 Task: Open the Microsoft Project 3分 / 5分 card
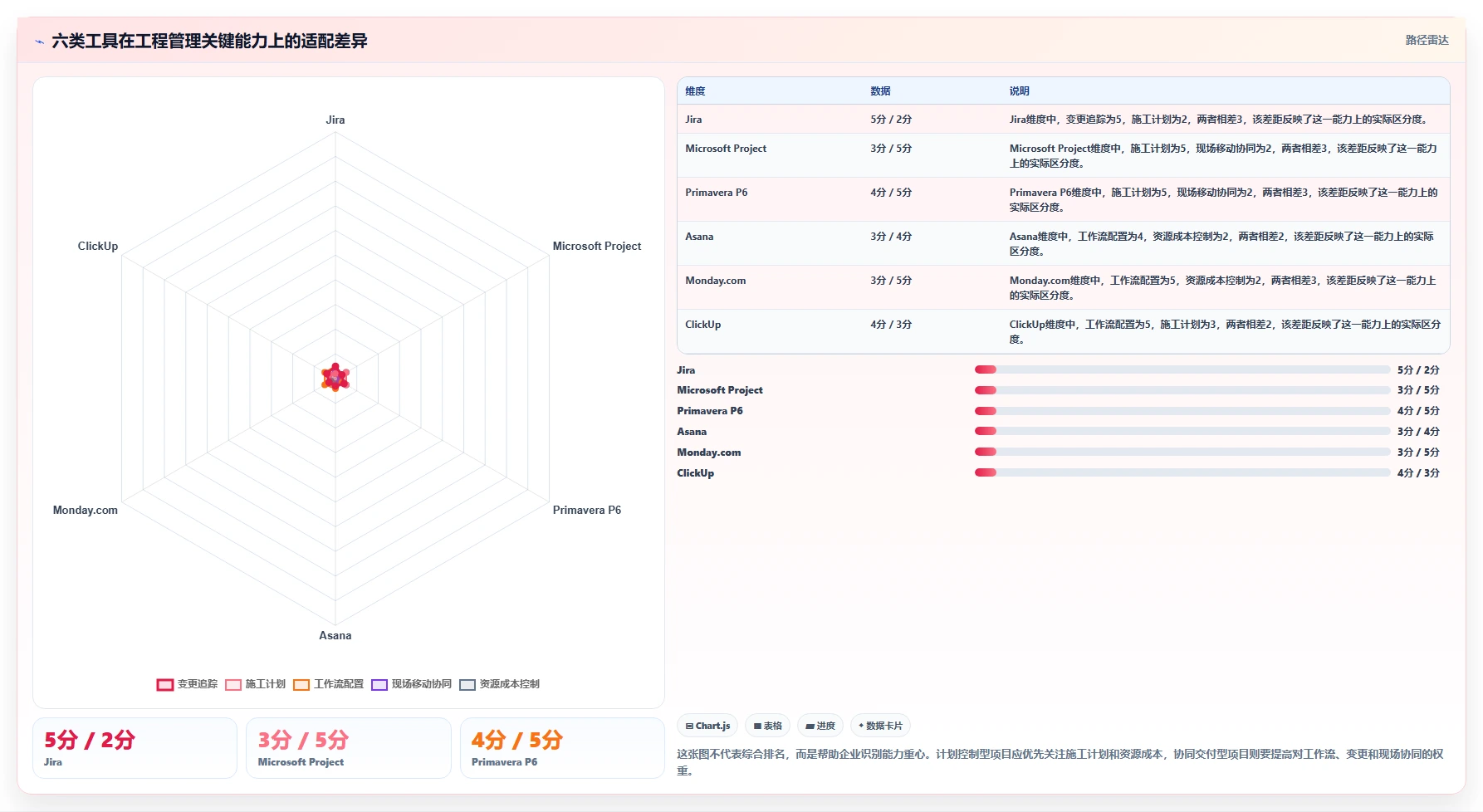(349, 748)
